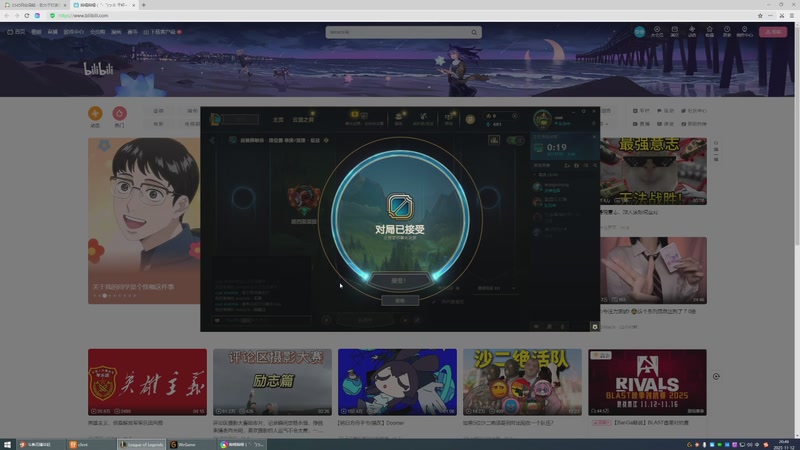Open the 首页 link in bilibili top nav
Viewport: 800px width, 450px height.
(x=16, y=32)
